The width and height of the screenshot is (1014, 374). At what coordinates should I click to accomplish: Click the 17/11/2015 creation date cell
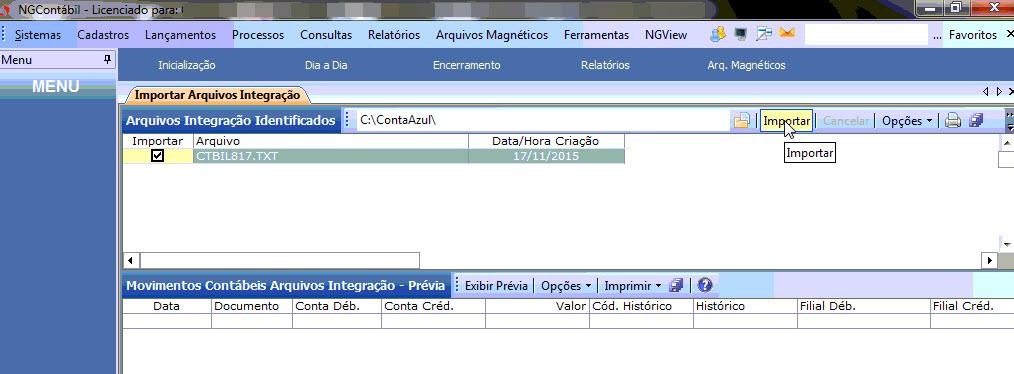546,156
